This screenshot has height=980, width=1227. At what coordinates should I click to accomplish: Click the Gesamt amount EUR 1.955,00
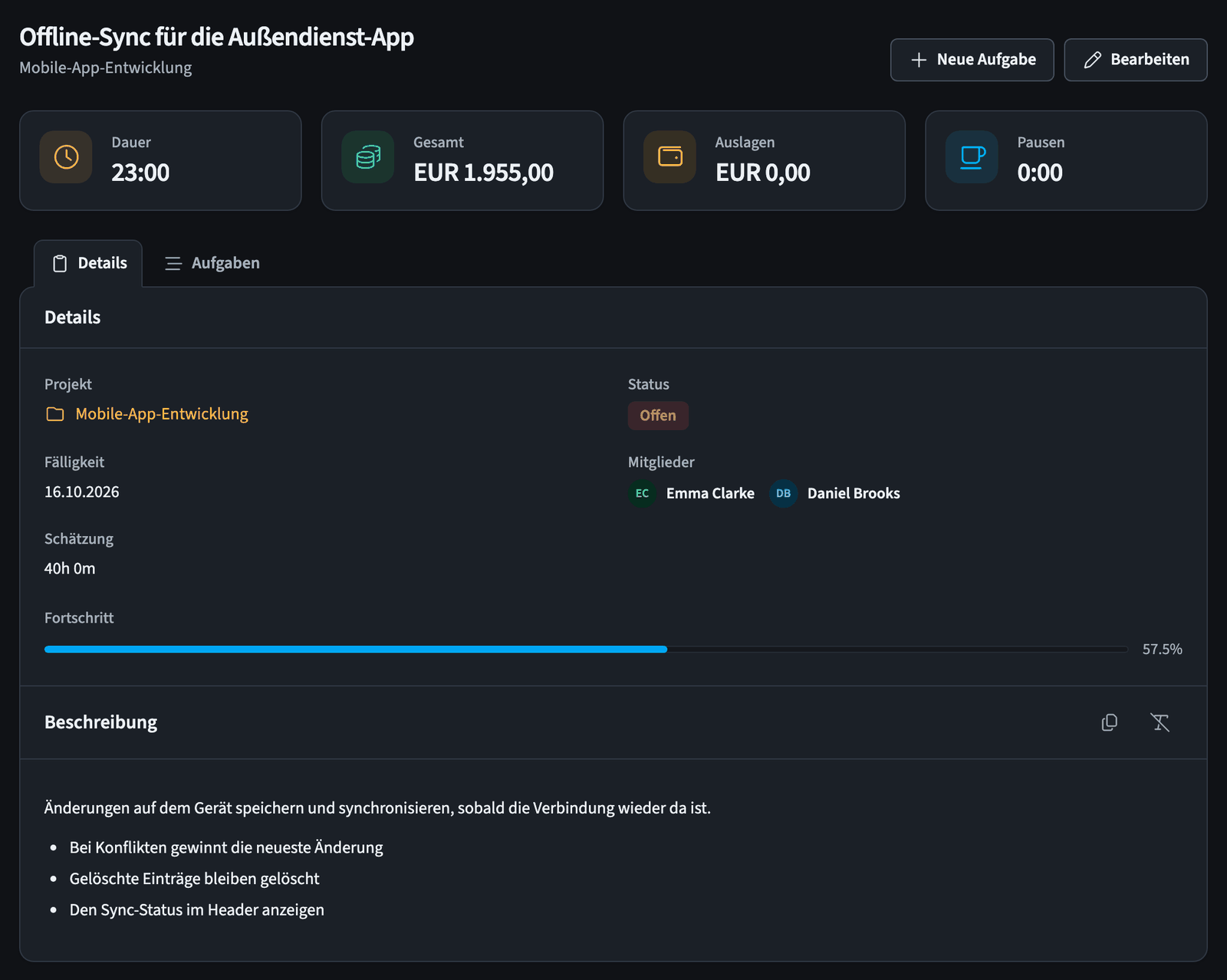[x=483, y=173]
